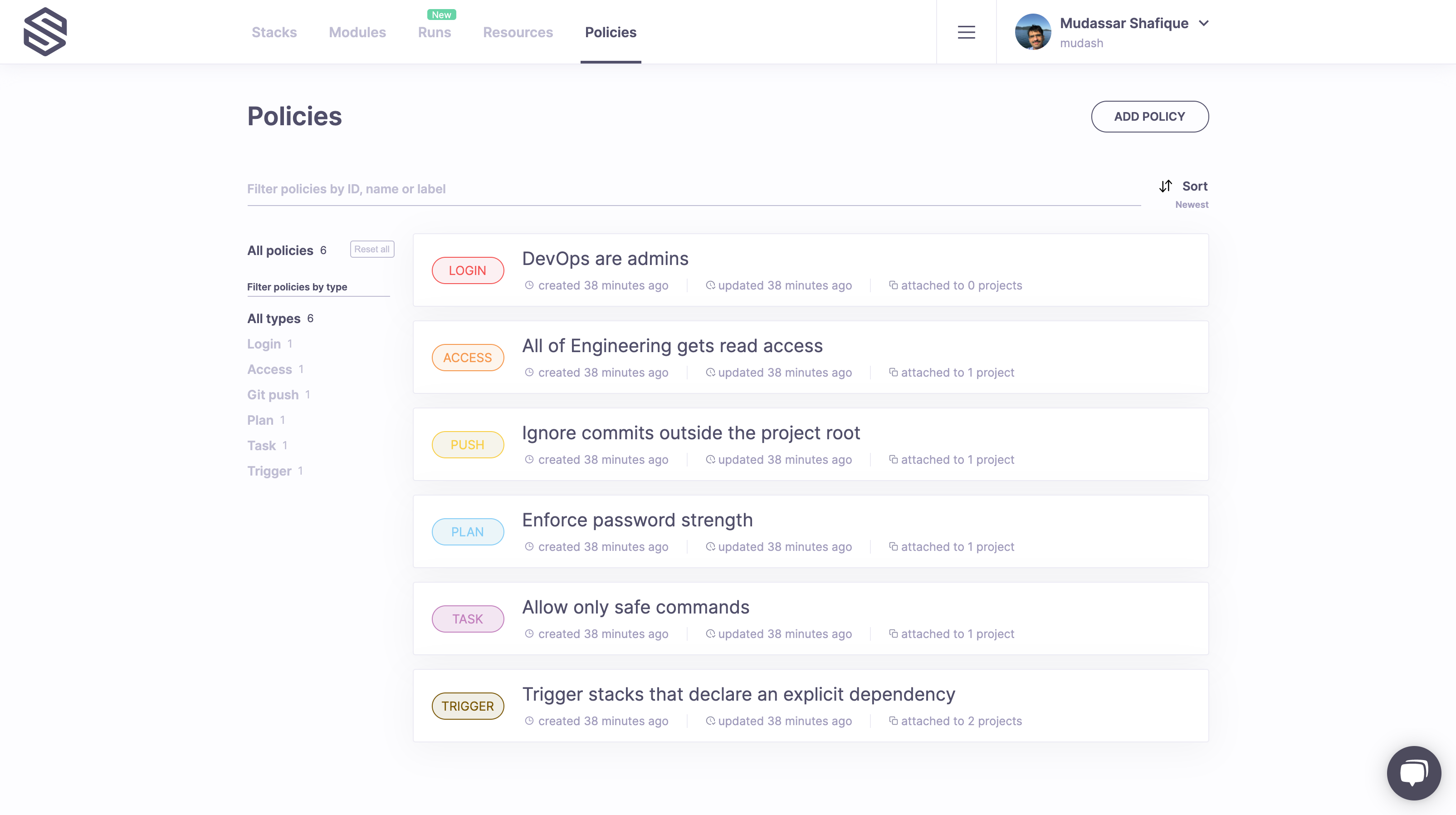
Task: Click the TRIGGER policy type badge
Action: [468, 706]
